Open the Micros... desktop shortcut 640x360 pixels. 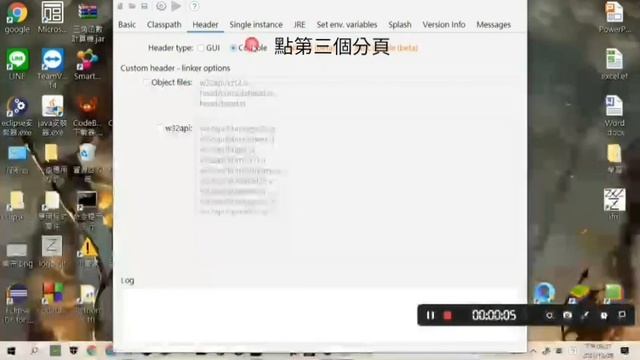[x=52, y=17]
